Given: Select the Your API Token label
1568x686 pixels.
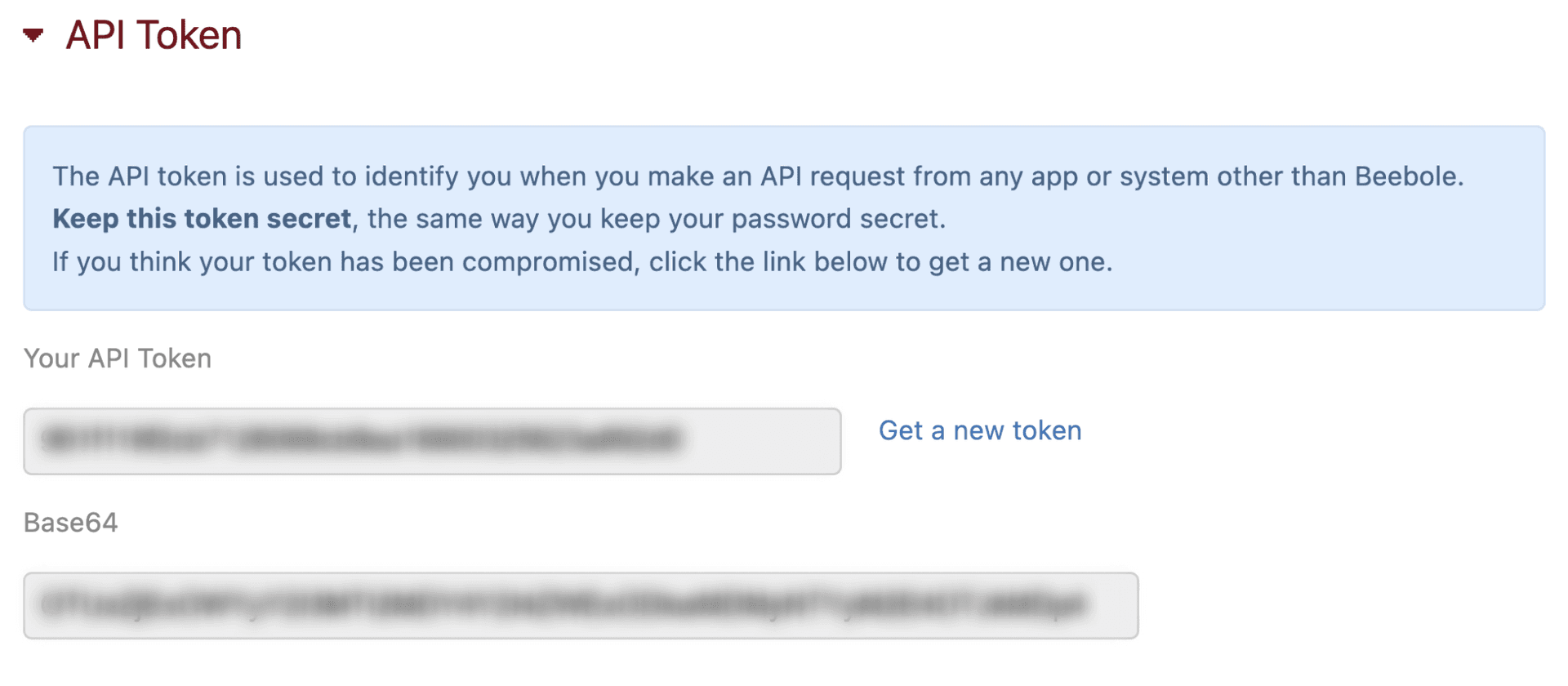Looking at the screenshot, I should point(117,358).
